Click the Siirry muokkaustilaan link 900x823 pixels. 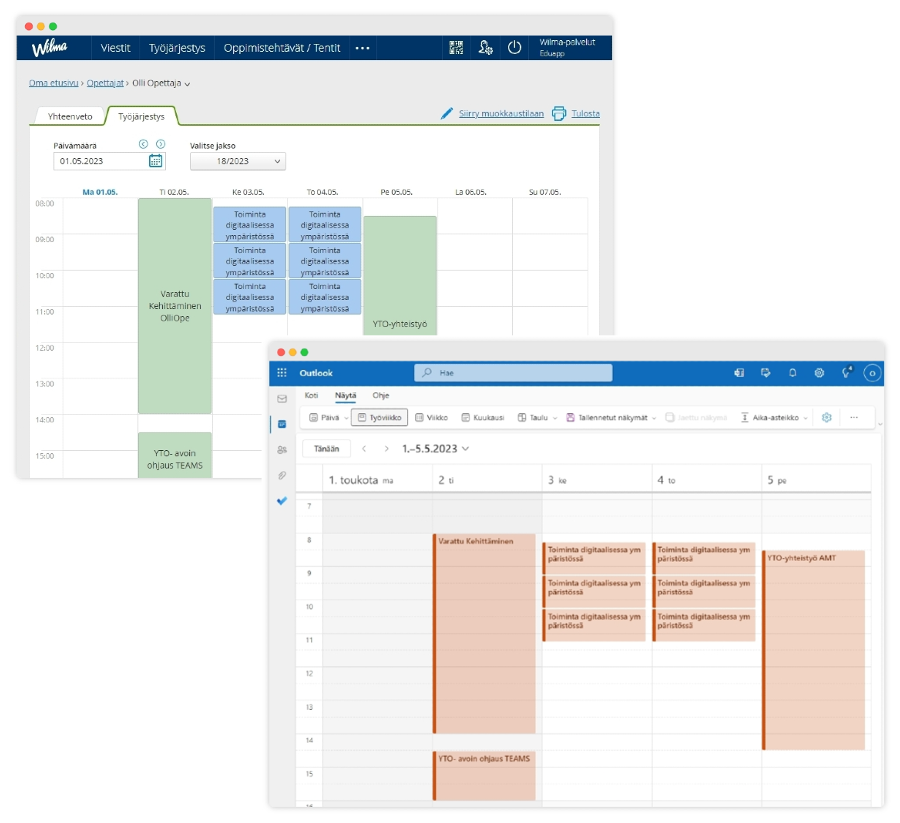[x=501, y=114]
